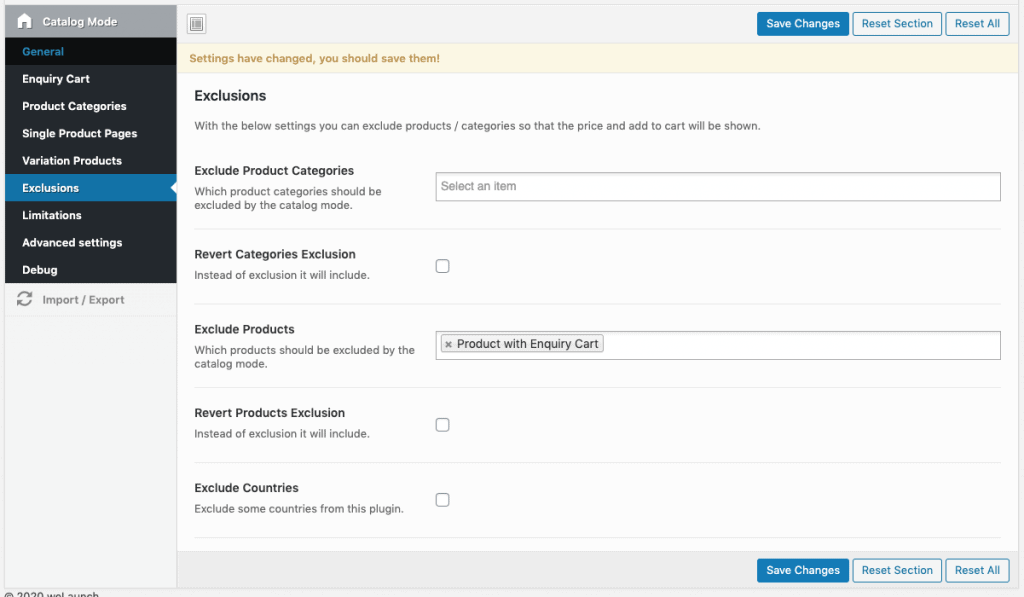1024x597 pixels.
Task: Click the Exclusions page heading
Action: point(230,96)
